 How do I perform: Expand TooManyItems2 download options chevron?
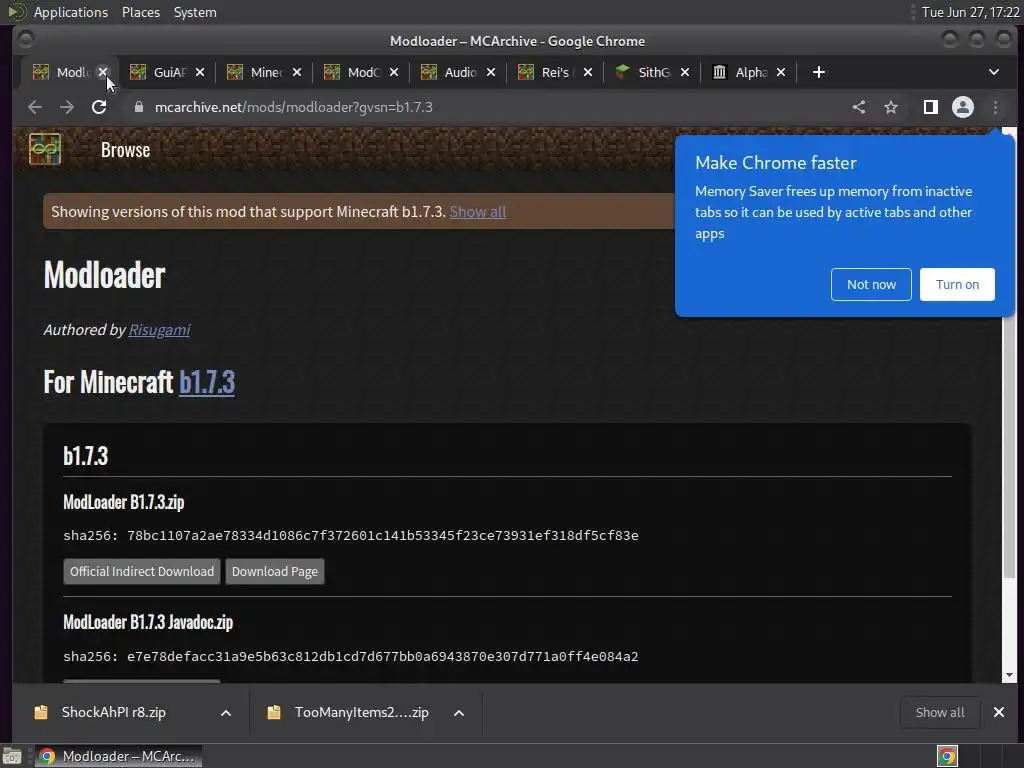459,712
